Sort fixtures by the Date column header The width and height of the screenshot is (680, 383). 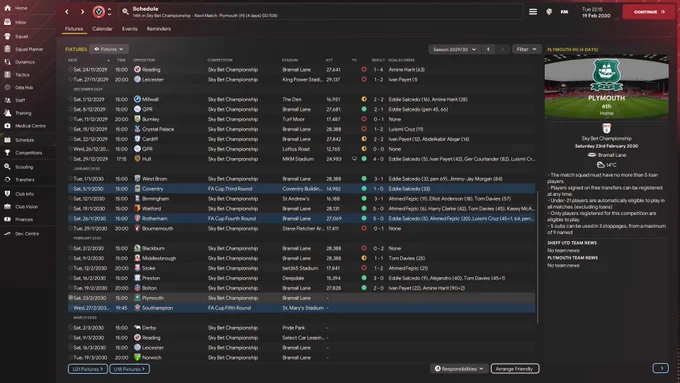73,60
